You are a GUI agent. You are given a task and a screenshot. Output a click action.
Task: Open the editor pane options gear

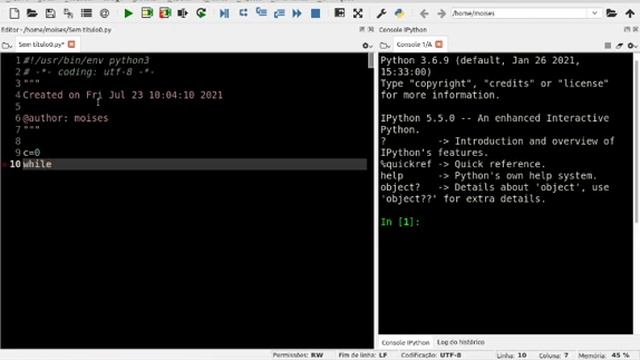pyautogui.click(x=367, y=46)
